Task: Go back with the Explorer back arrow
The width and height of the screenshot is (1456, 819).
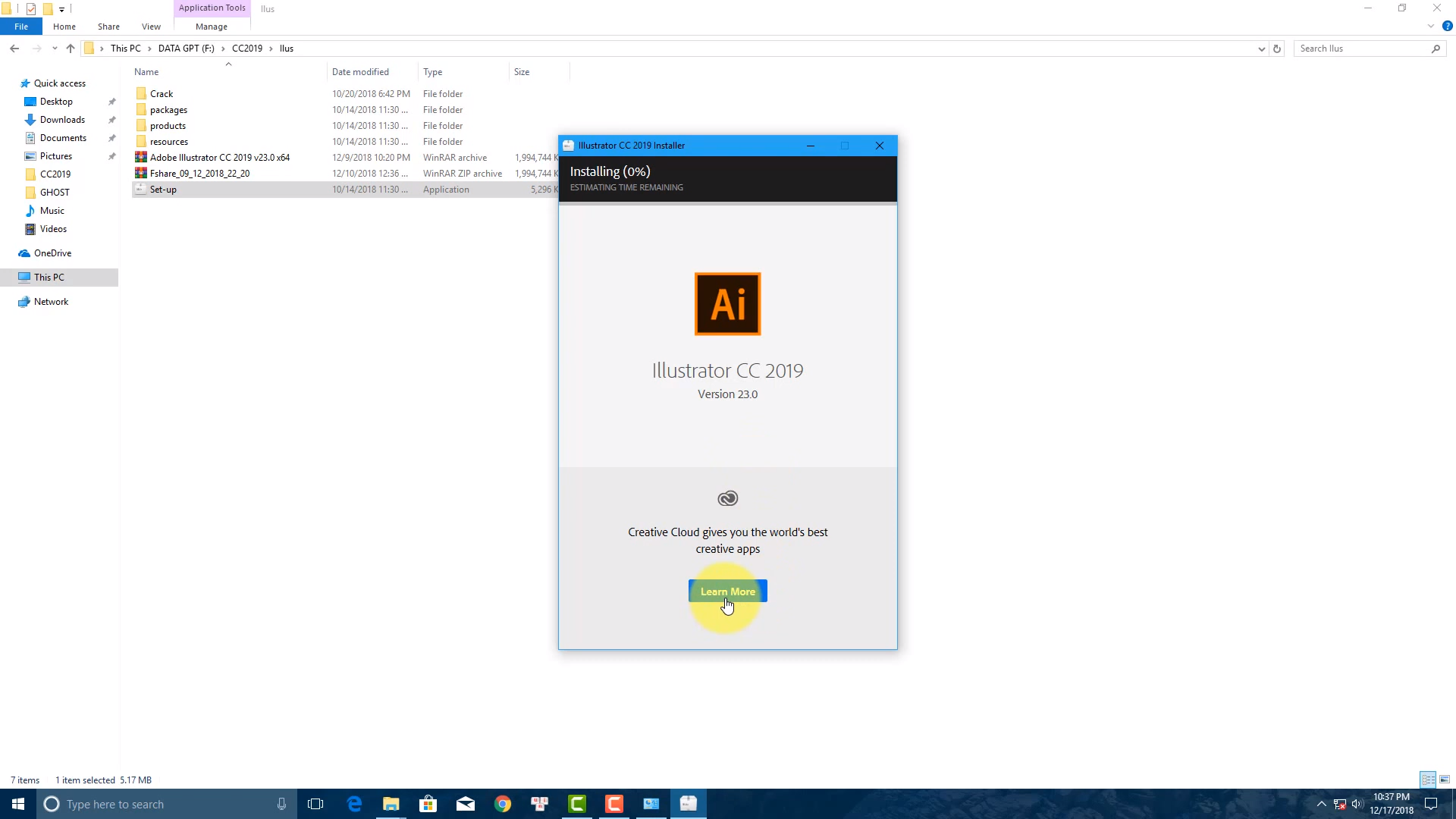Action: click(14, 49)
